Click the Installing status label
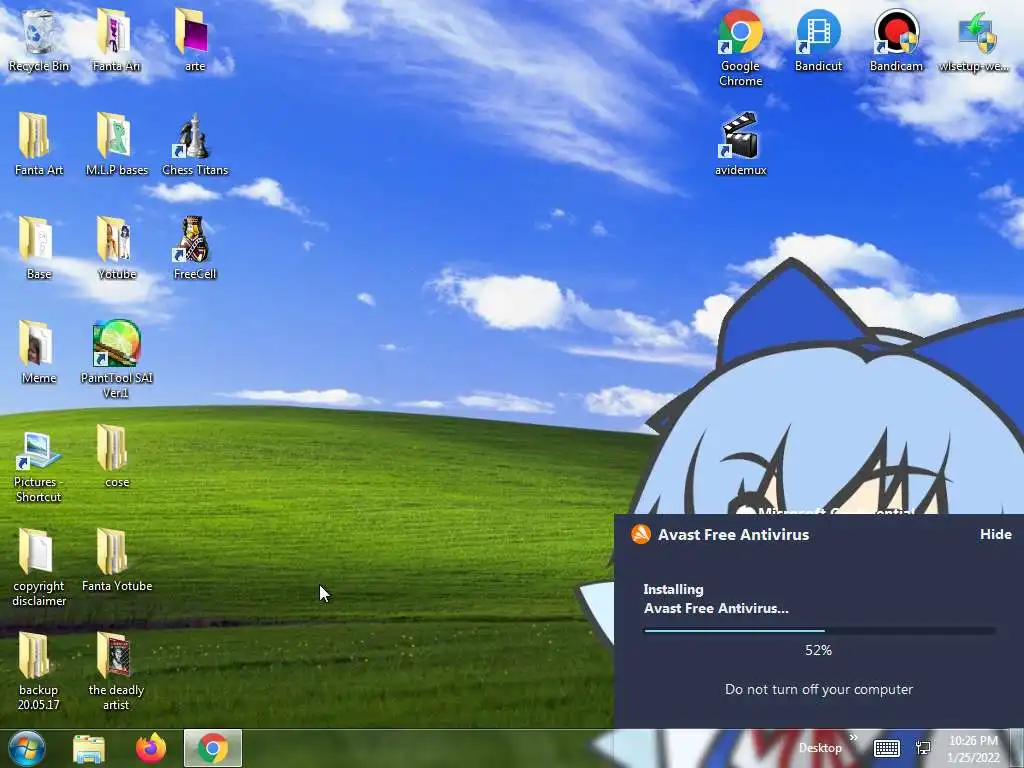Screen dimensions: 1024x768 [x=673, y=589]
